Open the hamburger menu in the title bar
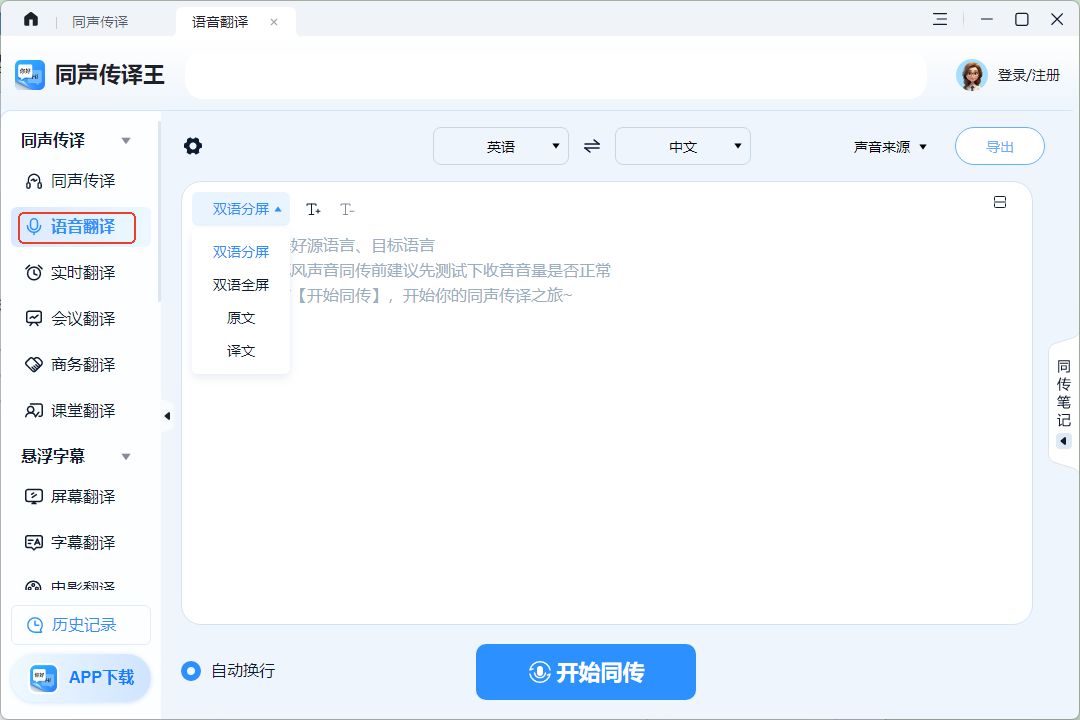This screenshot has height=720, width=1080. click(x=940, y=19)
